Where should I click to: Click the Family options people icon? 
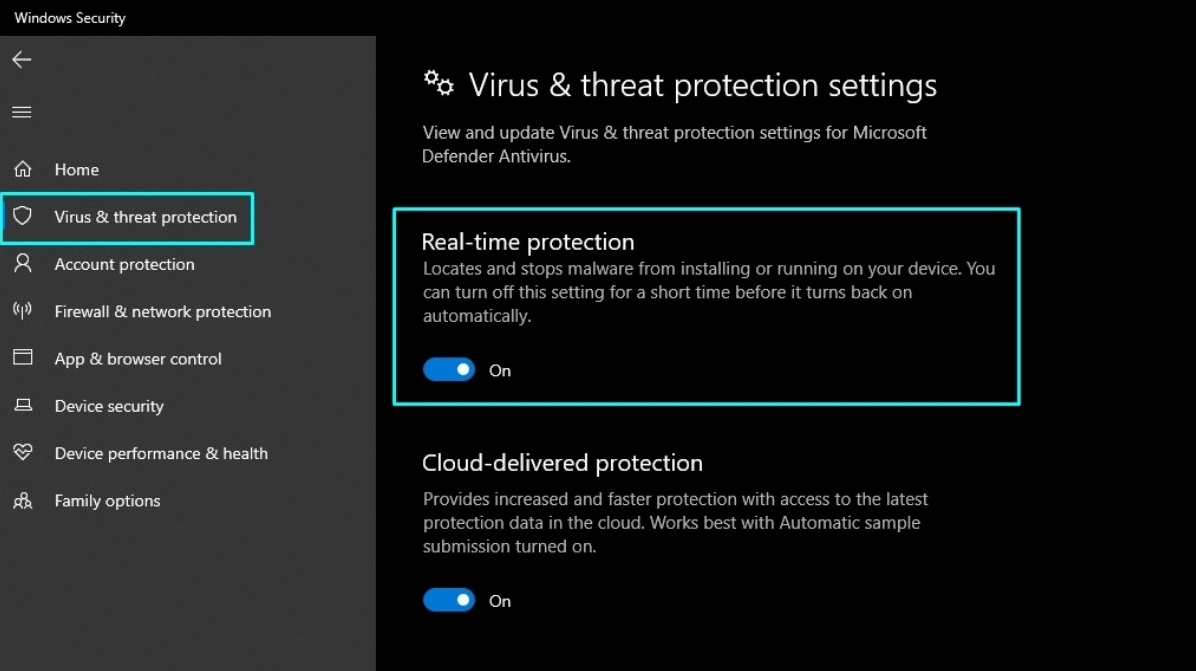[22, 501]
